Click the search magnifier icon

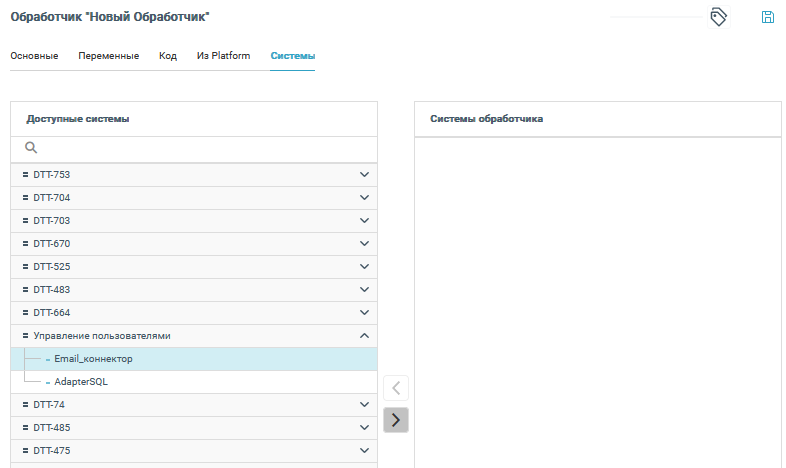pos(31,148)
